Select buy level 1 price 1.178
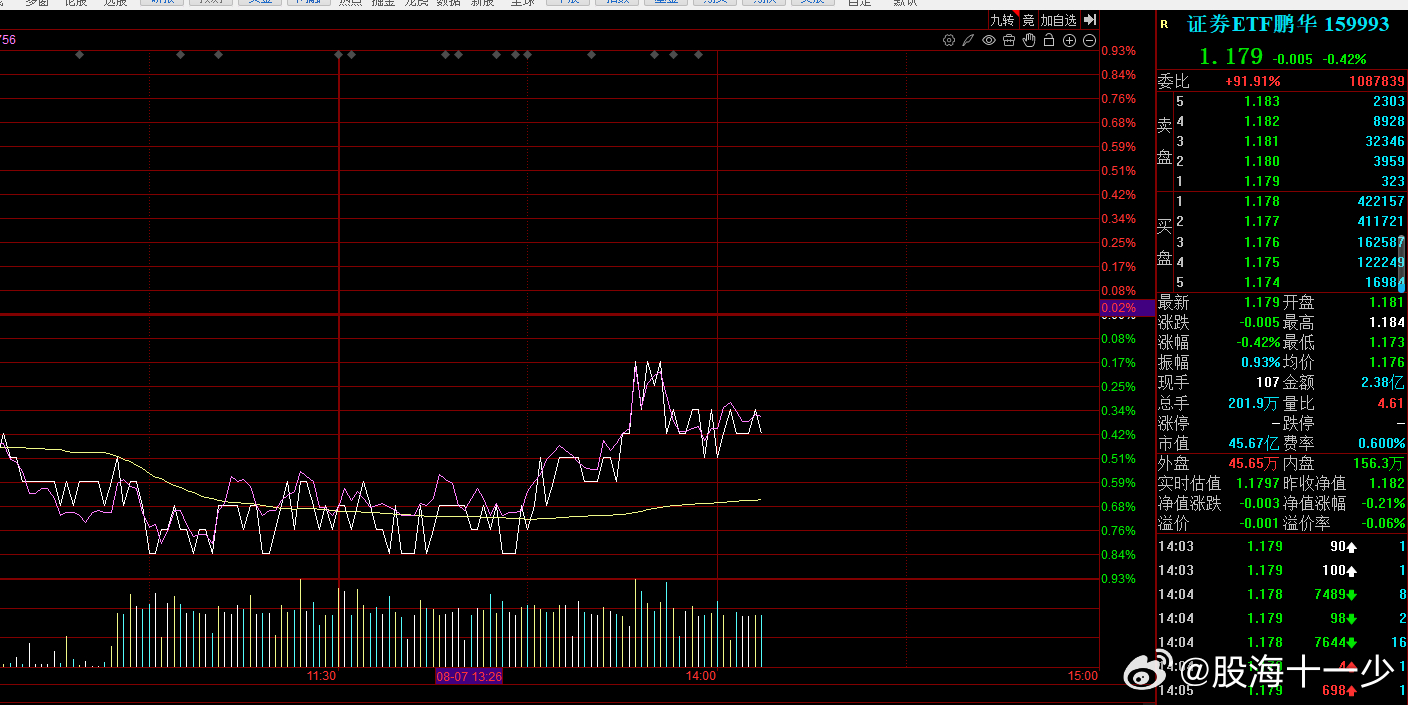Screen dimensions: 1408x705 pos(1262,201)
